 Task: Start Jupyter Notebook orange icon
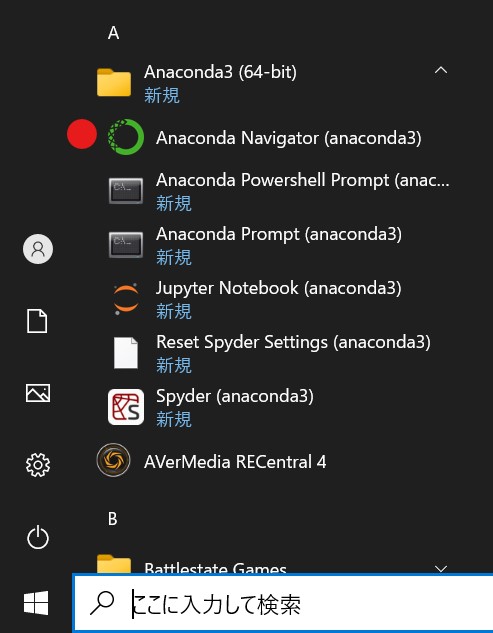pyautogui.click(x=126, y=299)
